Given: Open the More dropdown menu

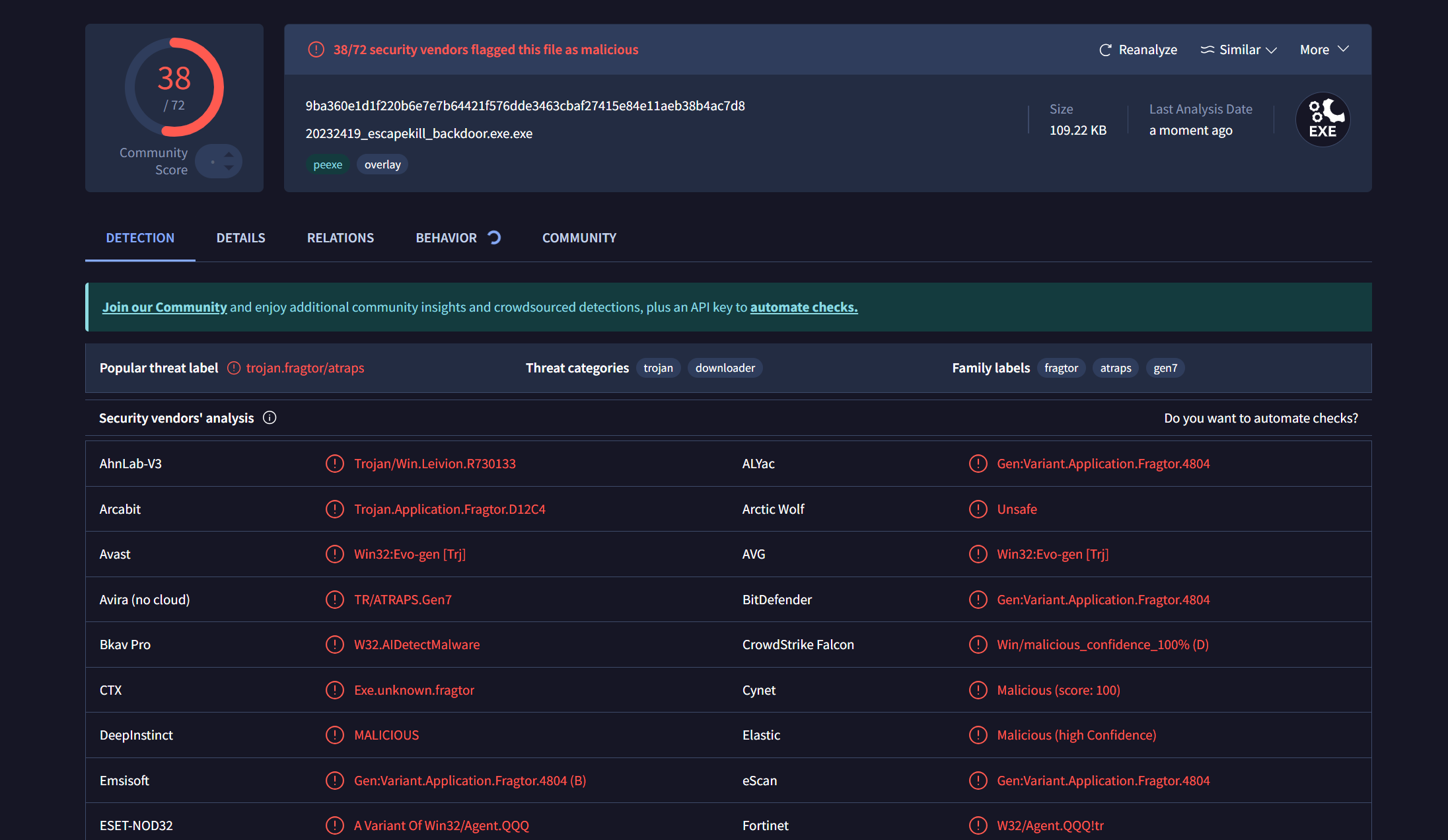Looking at the screenshot, I should tap(1324, 50).
